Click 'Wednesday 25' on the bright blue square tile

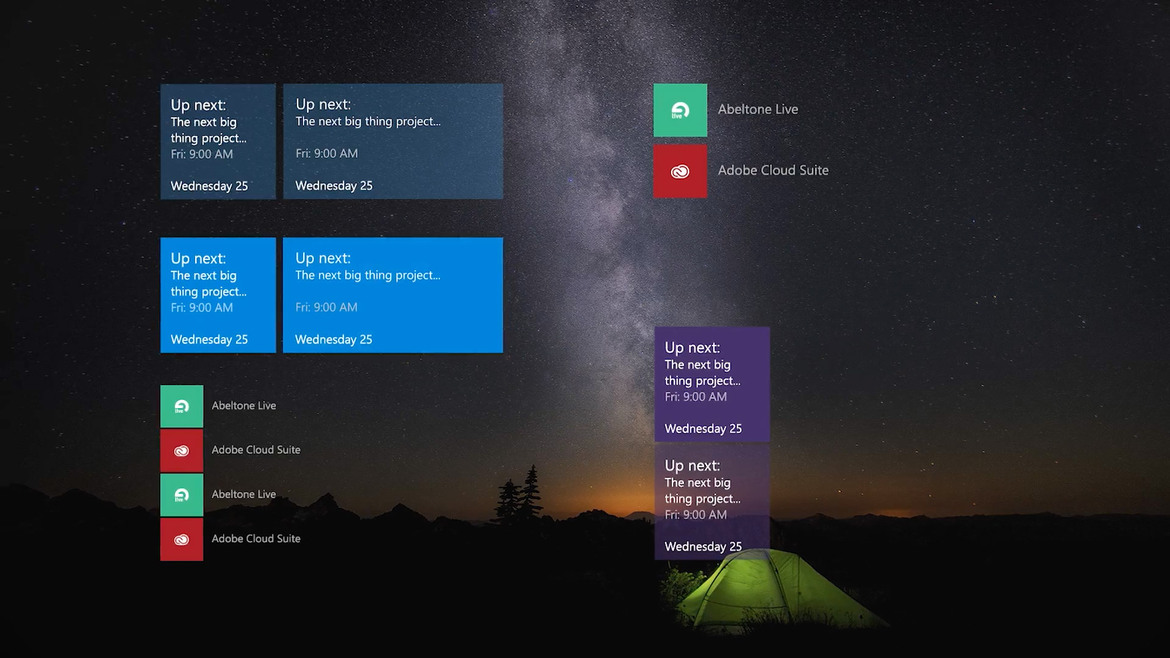pyautogui.click(x=209, y=339)
